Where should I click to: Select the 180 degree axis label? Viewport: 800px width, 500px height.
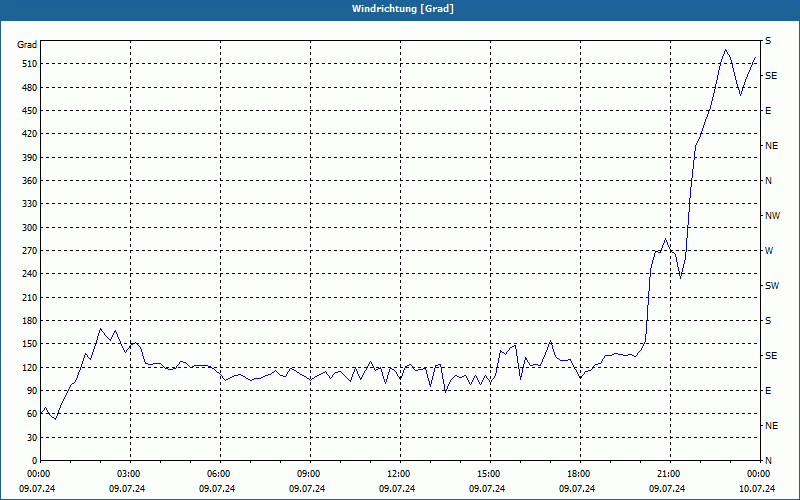click(x=30, y=321)
